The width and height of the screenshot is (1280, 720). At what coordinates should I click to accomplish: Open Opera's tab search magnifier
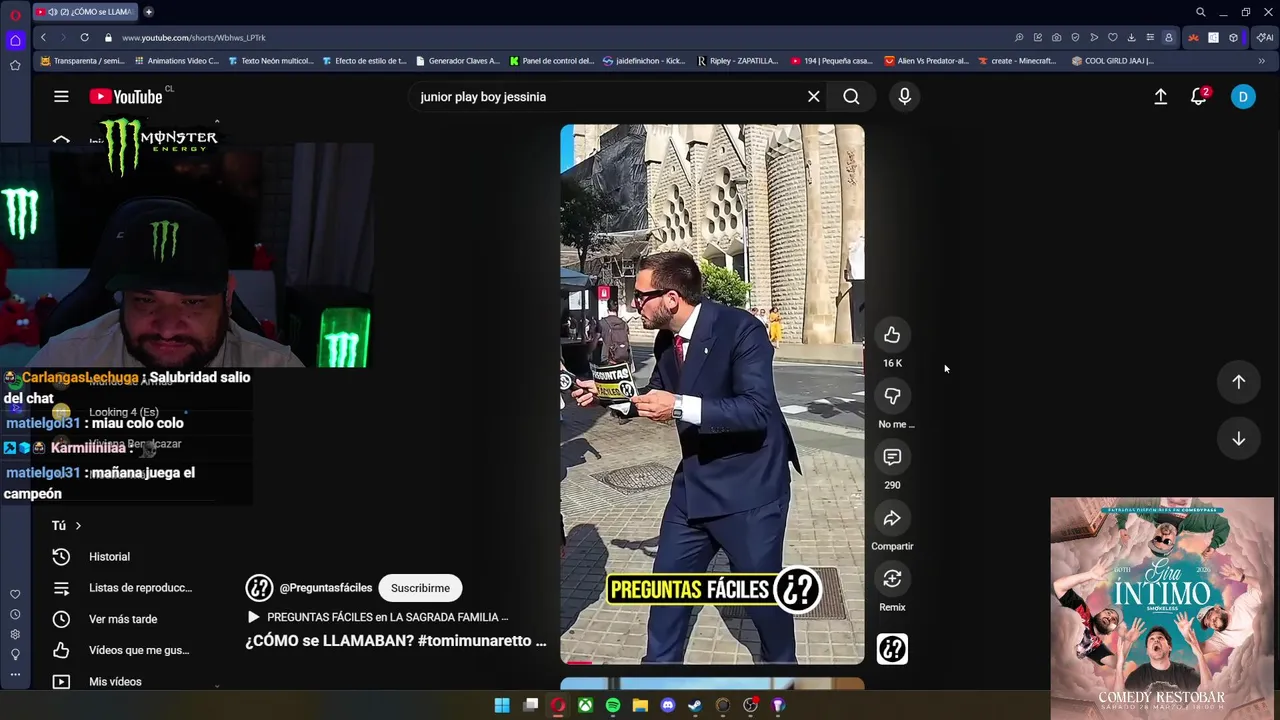[1200, 12]
